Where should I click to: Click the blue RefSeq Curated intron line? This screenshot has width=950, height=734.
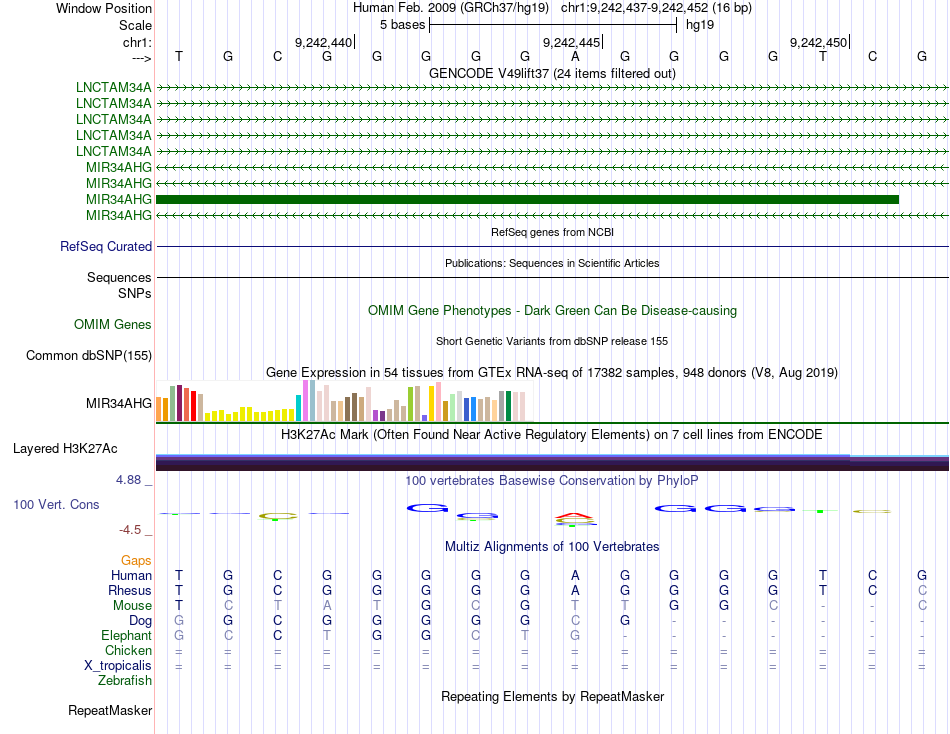pyautogui.click(x=553, y=247)
